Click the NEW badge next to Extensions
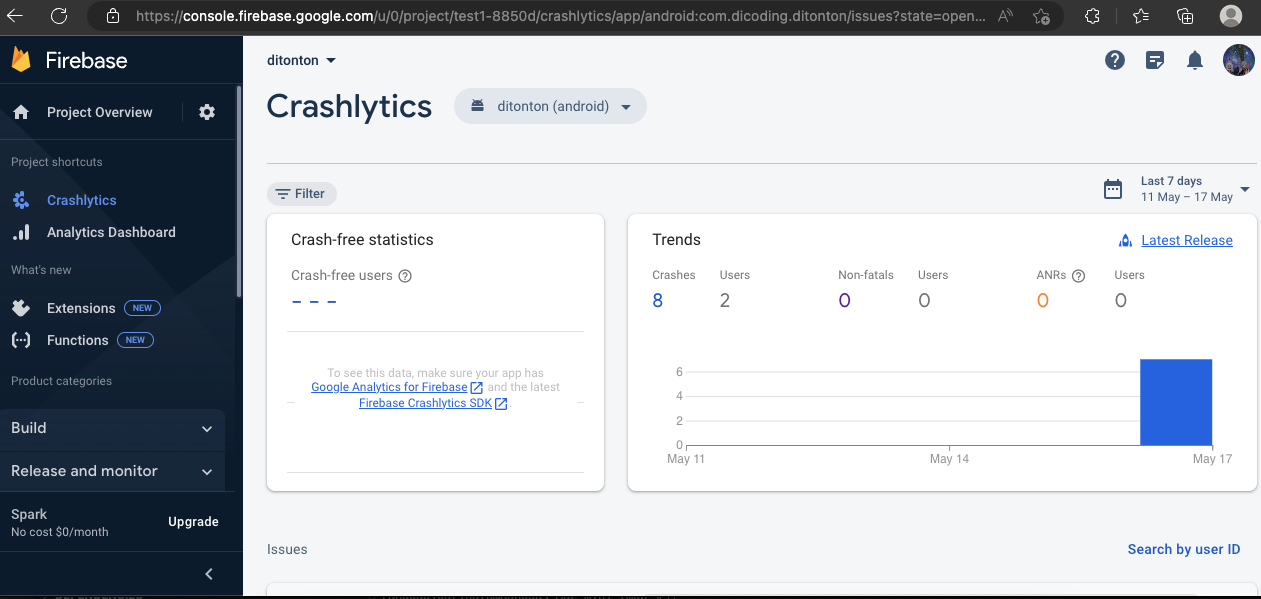Screen dimensions: 1261x599 click(x=143, y=308)
